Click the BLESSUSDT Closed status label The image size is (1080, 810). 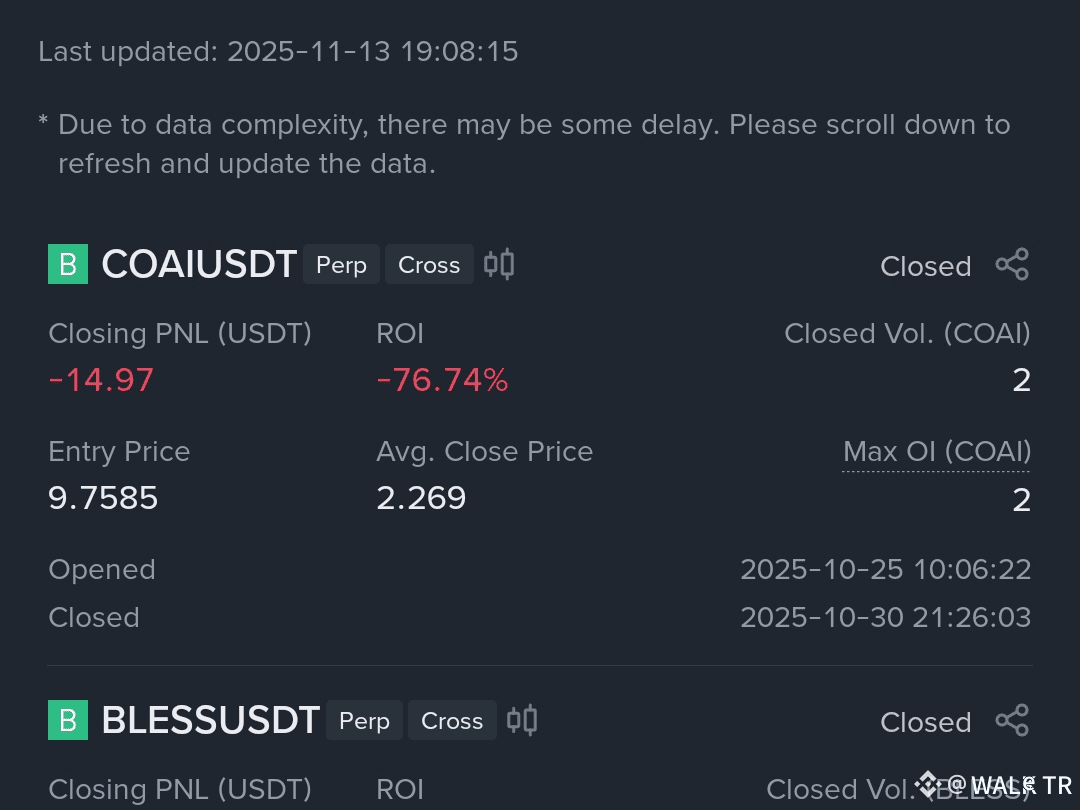coord(926,723)
